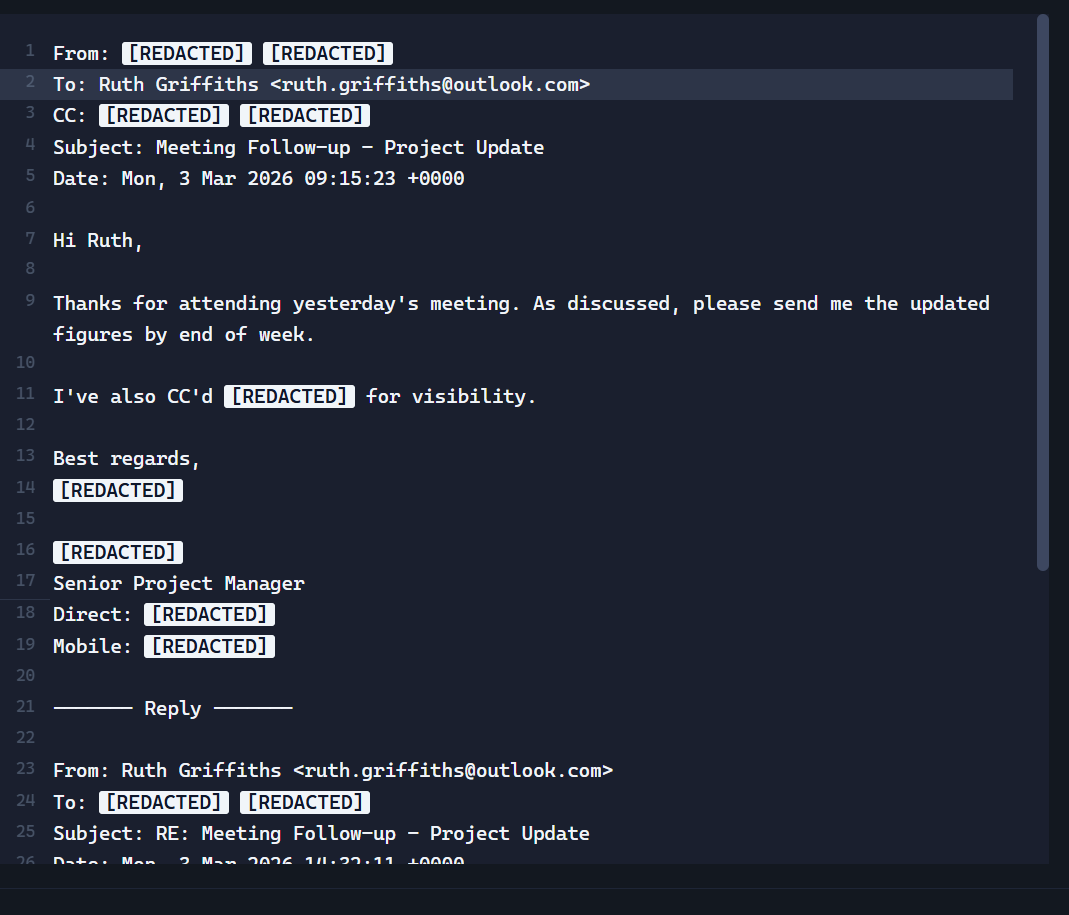
Task: Select the [REDACTED] badge next to Direct
Action: [x=209, y=615]
